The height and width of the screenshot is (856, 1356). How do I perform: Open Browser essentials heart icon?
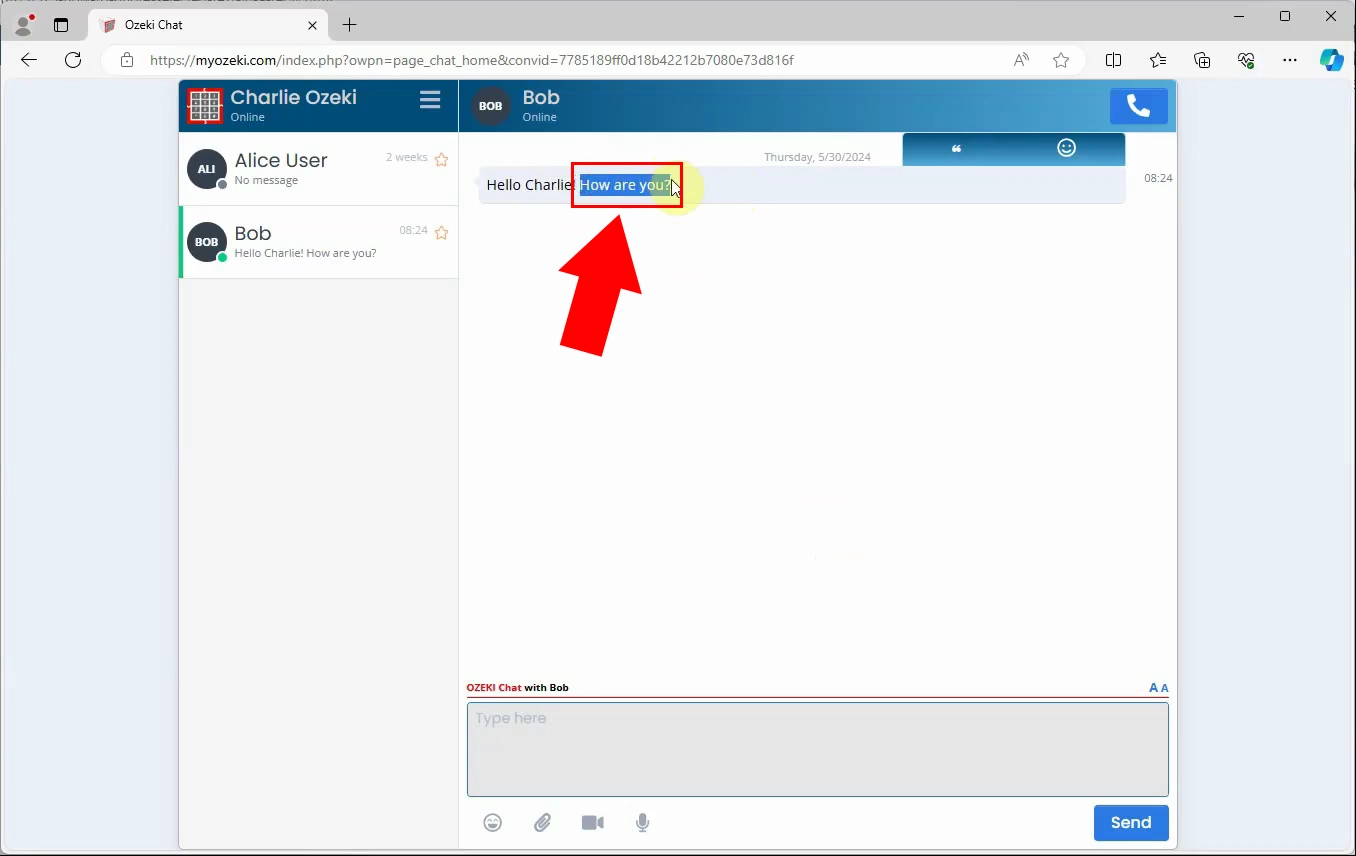click(x=1246, y=60)
